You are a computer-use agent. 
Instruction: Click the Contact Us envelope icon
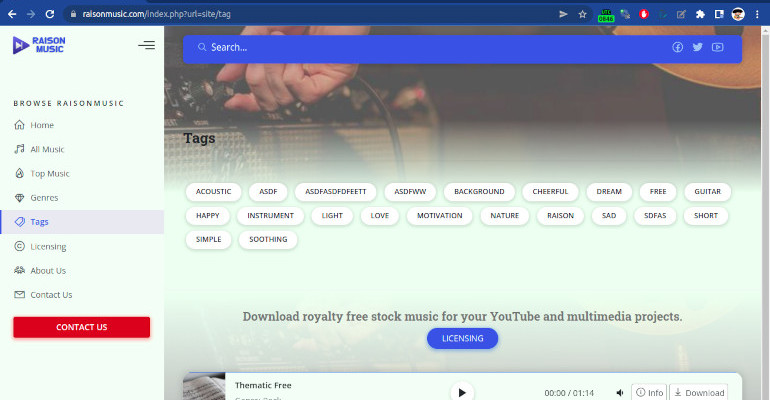tap(19, 294)
